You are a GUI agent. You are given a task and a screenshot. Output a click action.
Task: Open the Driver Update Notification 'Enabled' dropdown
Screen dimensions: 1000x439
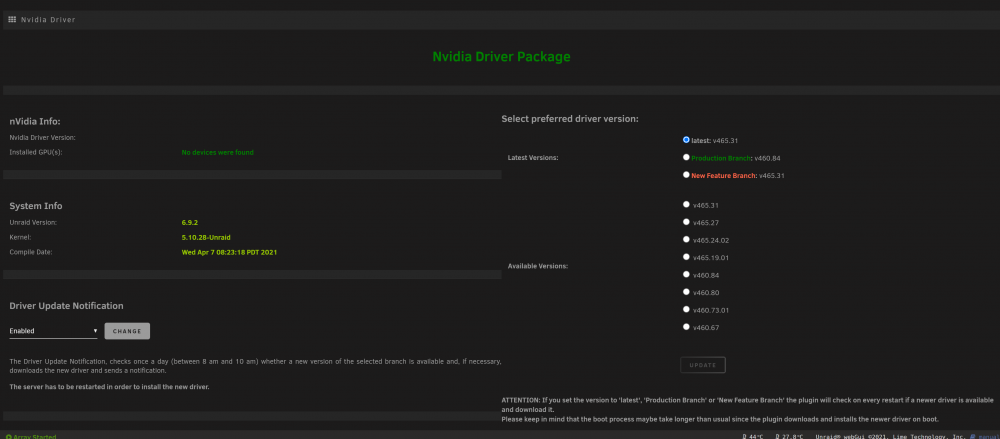click(x=54, y=331)
